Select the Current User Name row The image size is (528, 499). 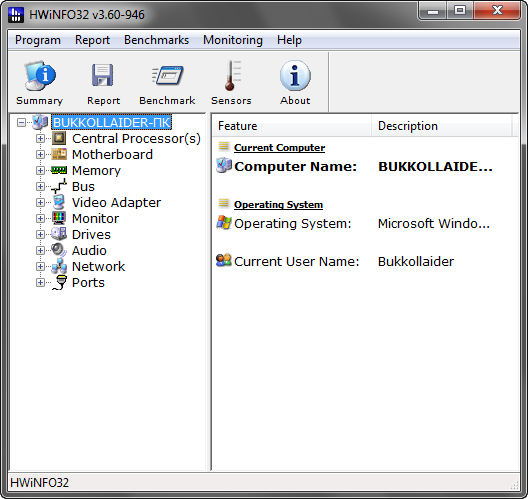tap(365, 262)
